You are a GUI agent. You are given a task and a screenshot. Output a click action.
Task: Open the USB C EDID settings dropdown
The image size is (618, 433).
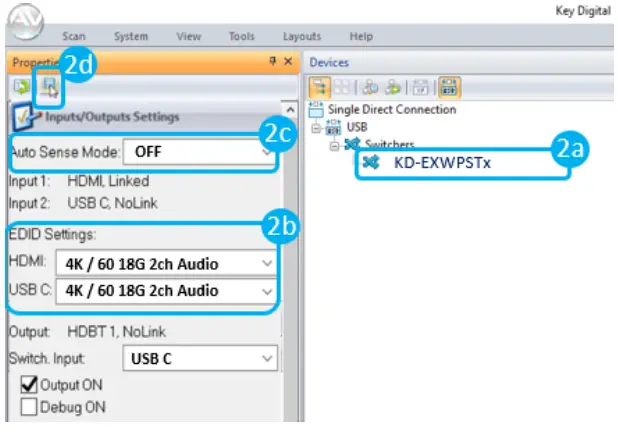pos(166,291)
